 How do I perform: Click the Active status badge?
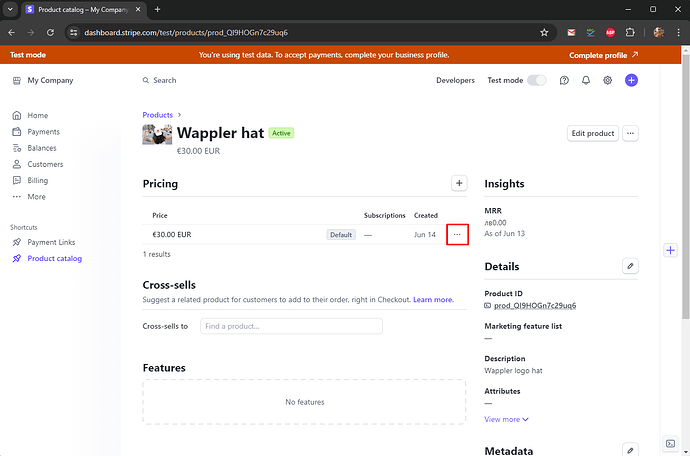coord(281,133)
